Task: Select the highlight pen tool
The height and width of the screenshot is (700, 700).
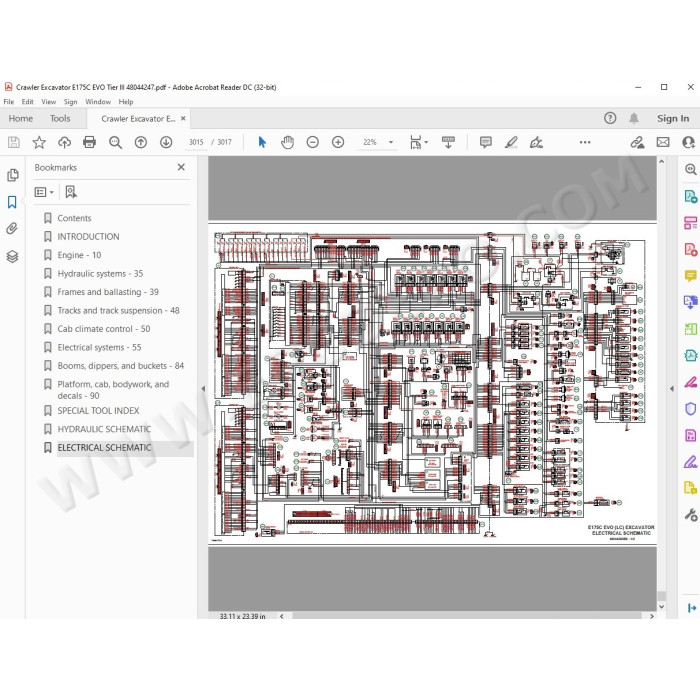Action: [x=511, y=142]
